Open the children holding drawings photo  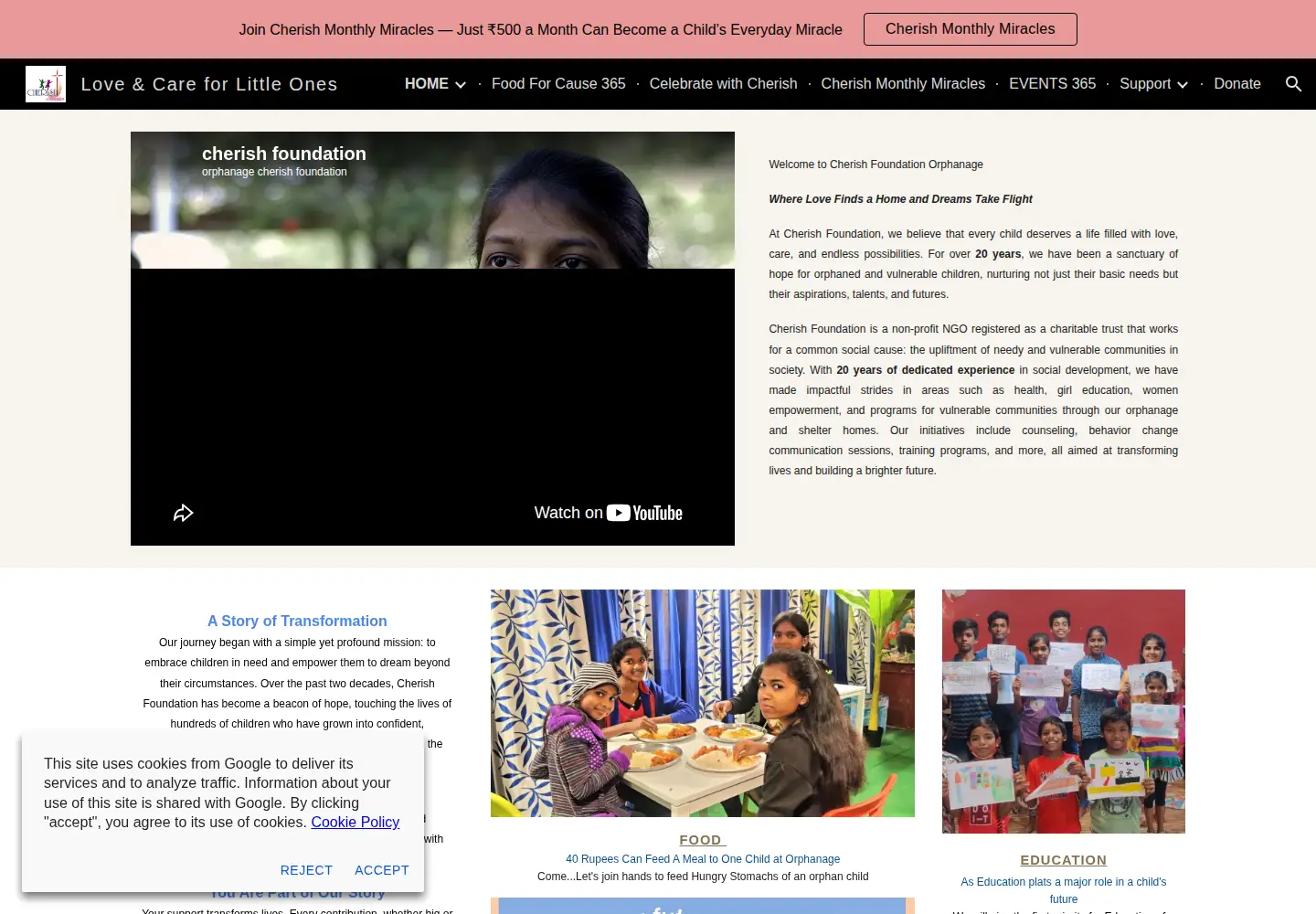(x=1064, y=711)
